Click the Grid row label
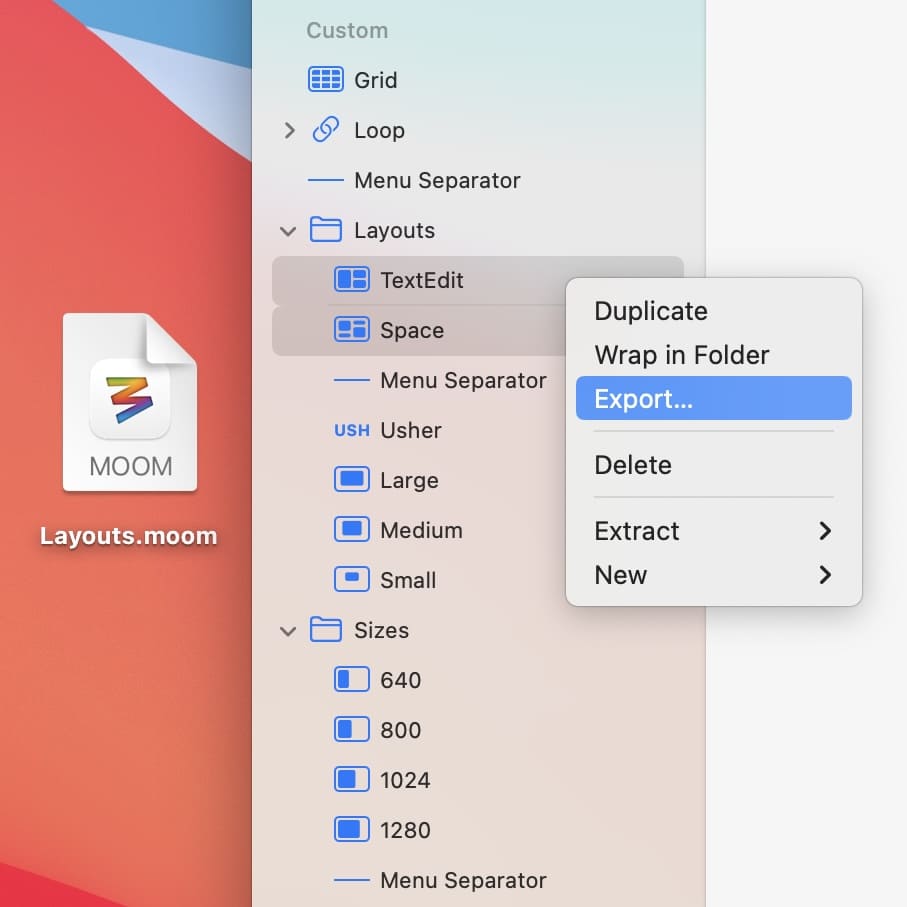Screen dimensions: 907x907 [375, 80]
